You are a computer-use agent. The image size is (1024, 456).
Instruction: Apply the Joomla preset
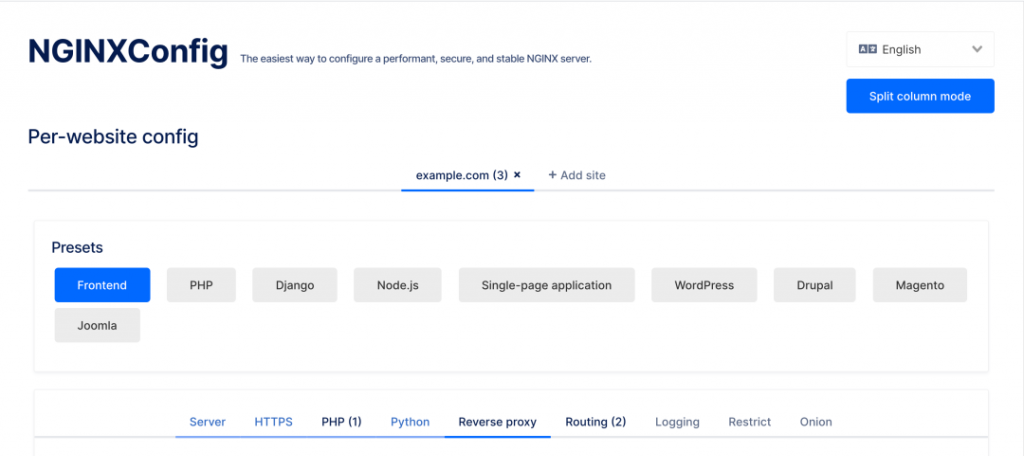97,325
